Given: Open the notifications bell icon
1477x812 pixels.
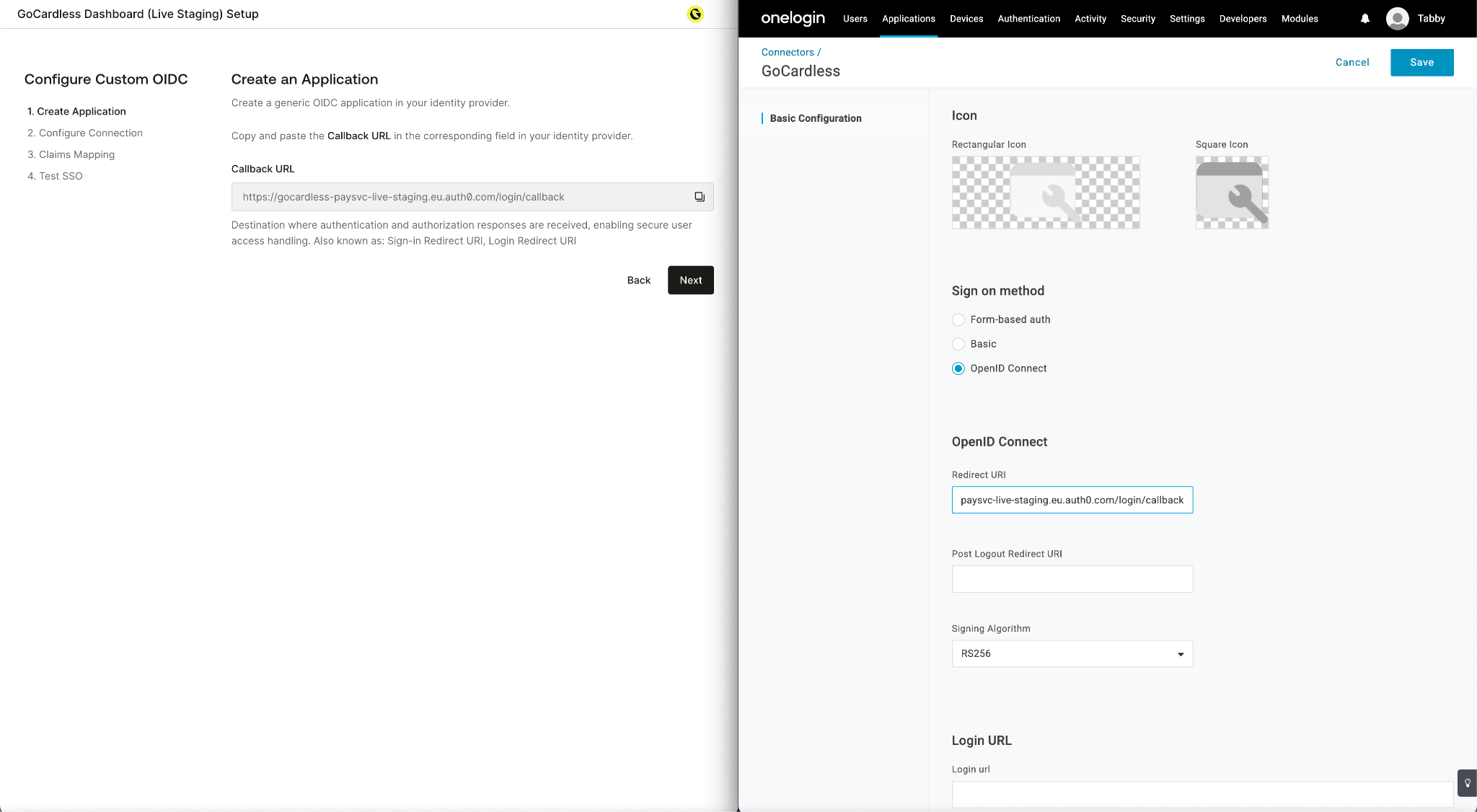Looking at the screenshot, I should [x=1364, y=19].
